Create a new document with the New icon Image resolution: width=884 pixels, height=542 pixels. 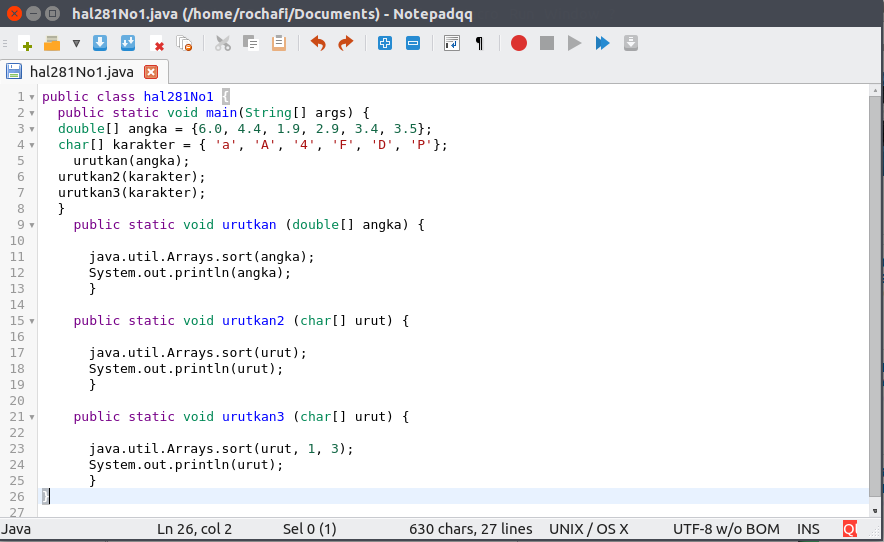pyautogui.click(x=25, y=43)
